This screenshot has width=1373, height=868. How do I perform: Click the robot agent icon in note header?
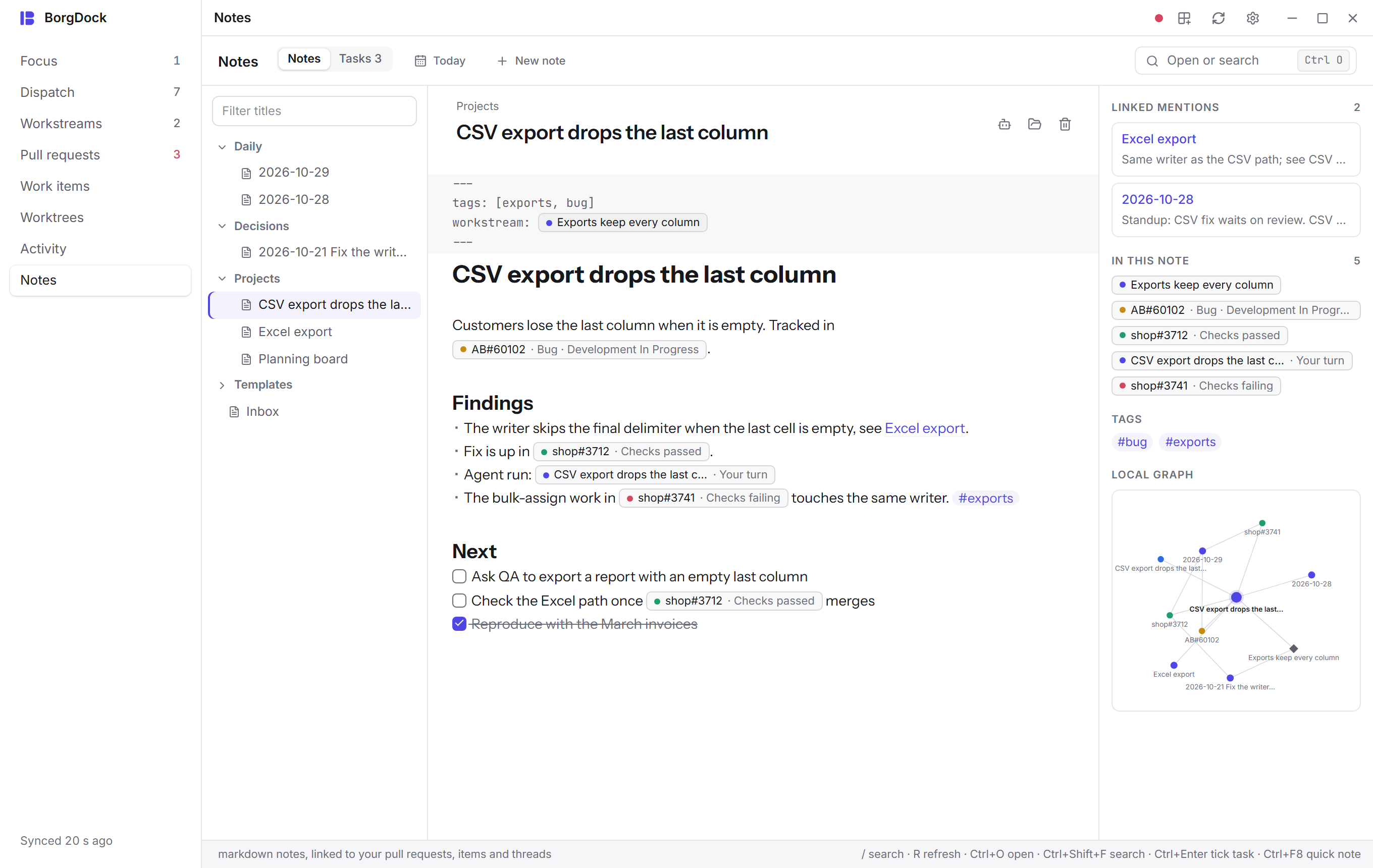1004,124
